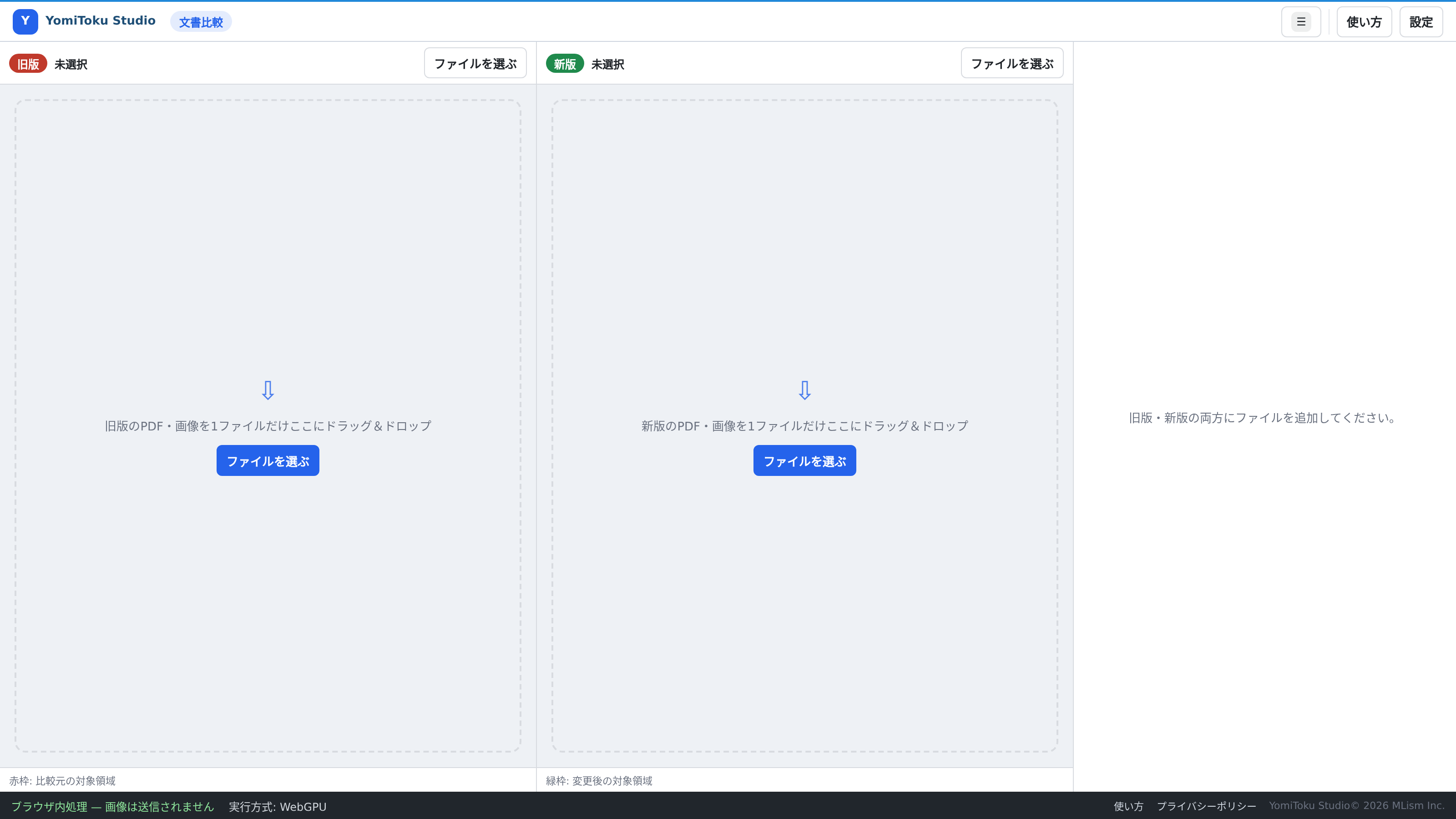Viewport: 1456px width, 819px height.
Task: Click the YomiToku Studio Y logo icon
Action: tap(25, 21)
